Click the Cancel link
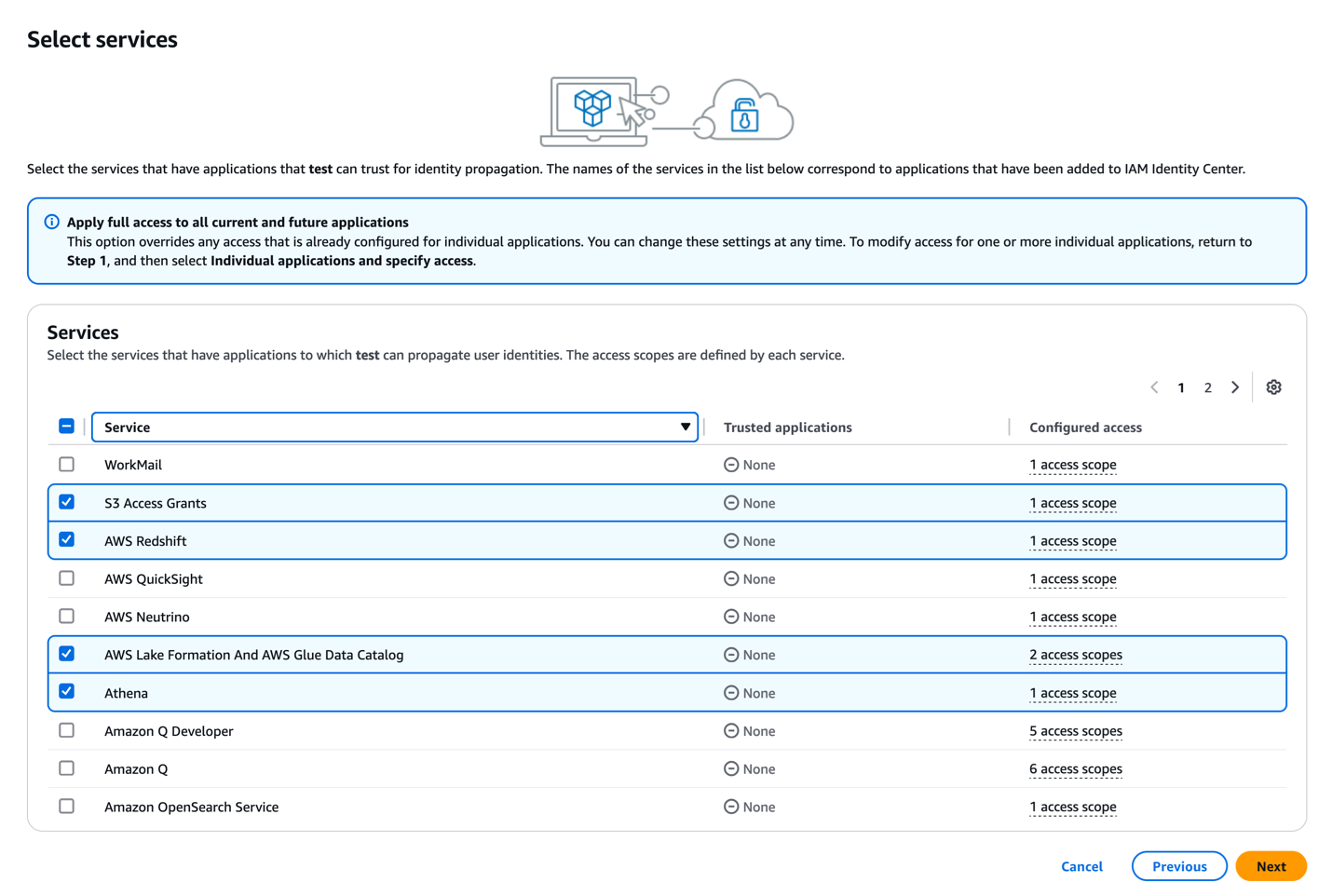 click(1081, 865)
